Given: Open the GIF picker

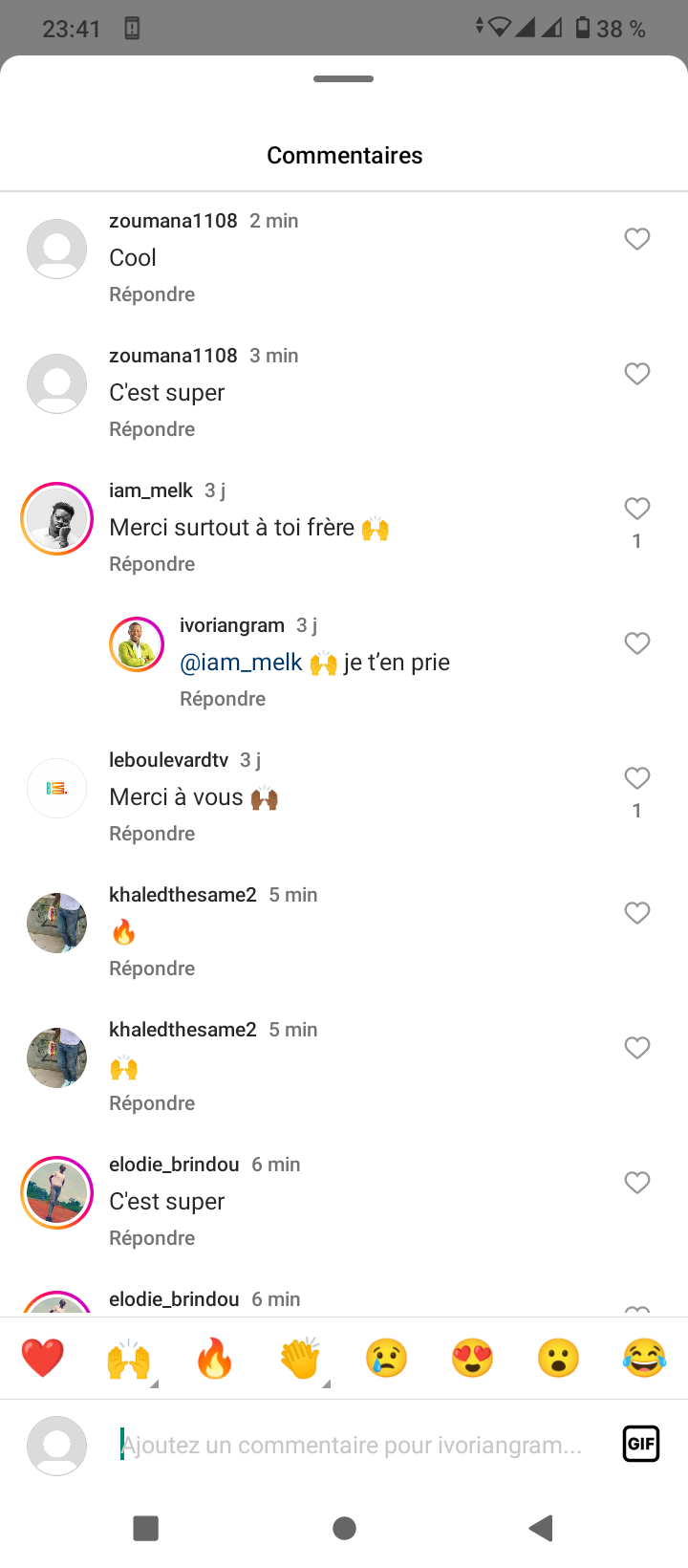Looking at the screenshot, I should click(641, 1444).
